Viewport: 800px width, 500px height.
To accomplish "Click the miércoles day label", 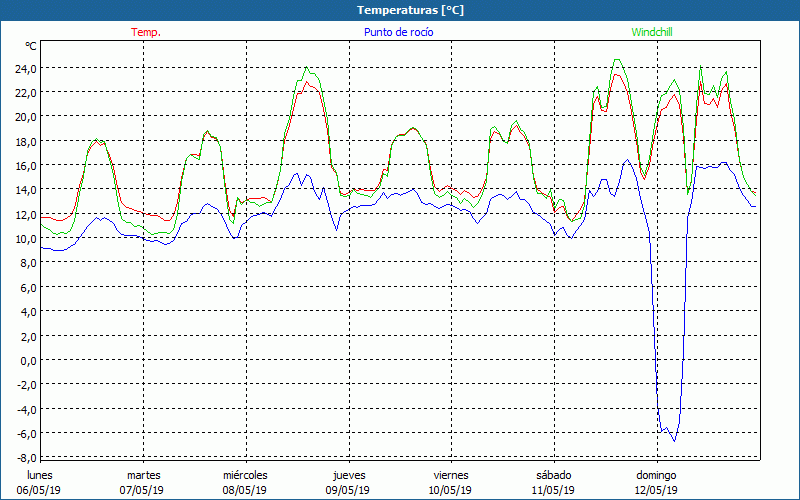I will click(x=245, y=475).
